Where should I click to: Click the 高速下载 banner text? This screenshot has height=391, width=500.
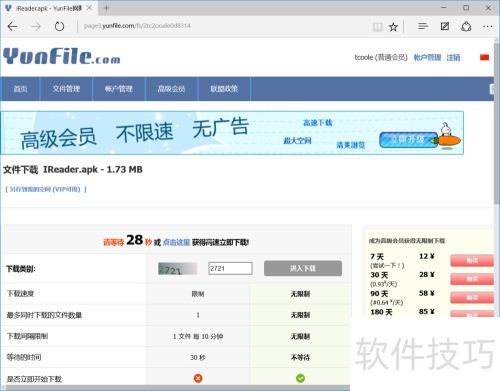click(318, 123)
